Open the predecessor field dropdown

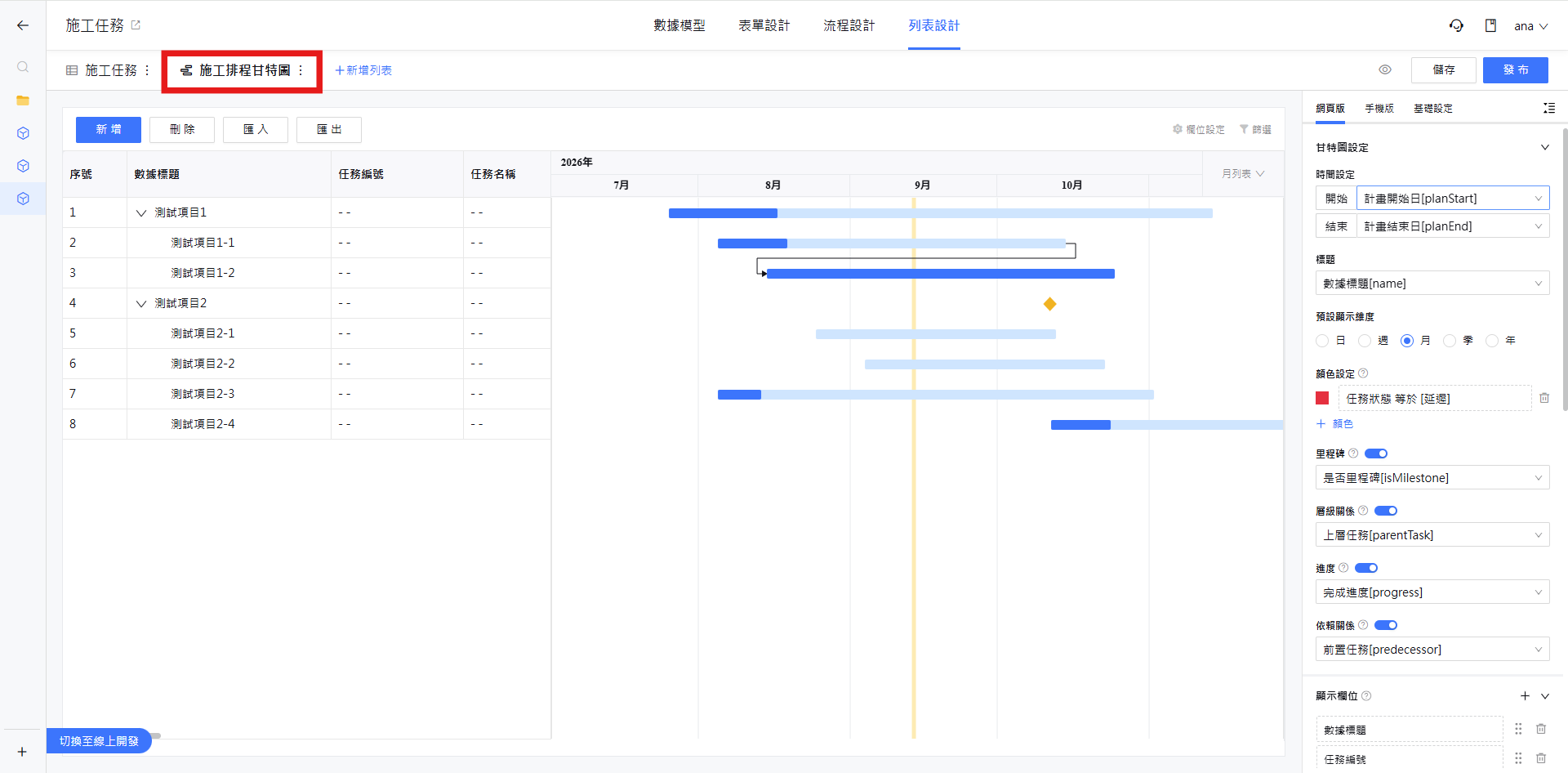tap(1432, 650)
